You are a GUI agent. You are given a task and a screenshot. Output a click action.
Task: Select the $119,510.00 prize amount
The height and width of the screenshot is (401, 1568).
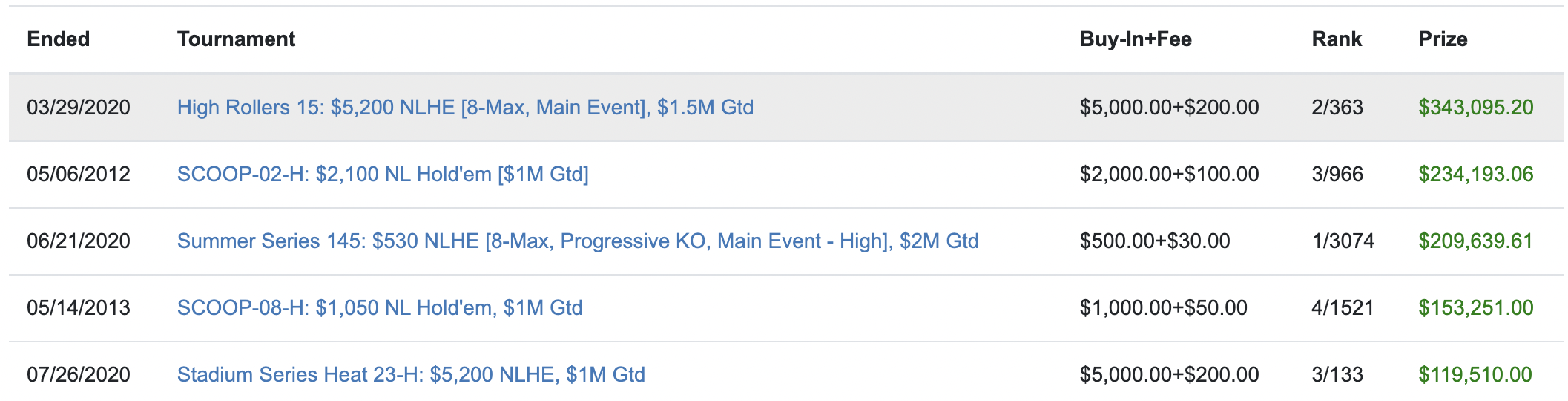click(1475, 375)
